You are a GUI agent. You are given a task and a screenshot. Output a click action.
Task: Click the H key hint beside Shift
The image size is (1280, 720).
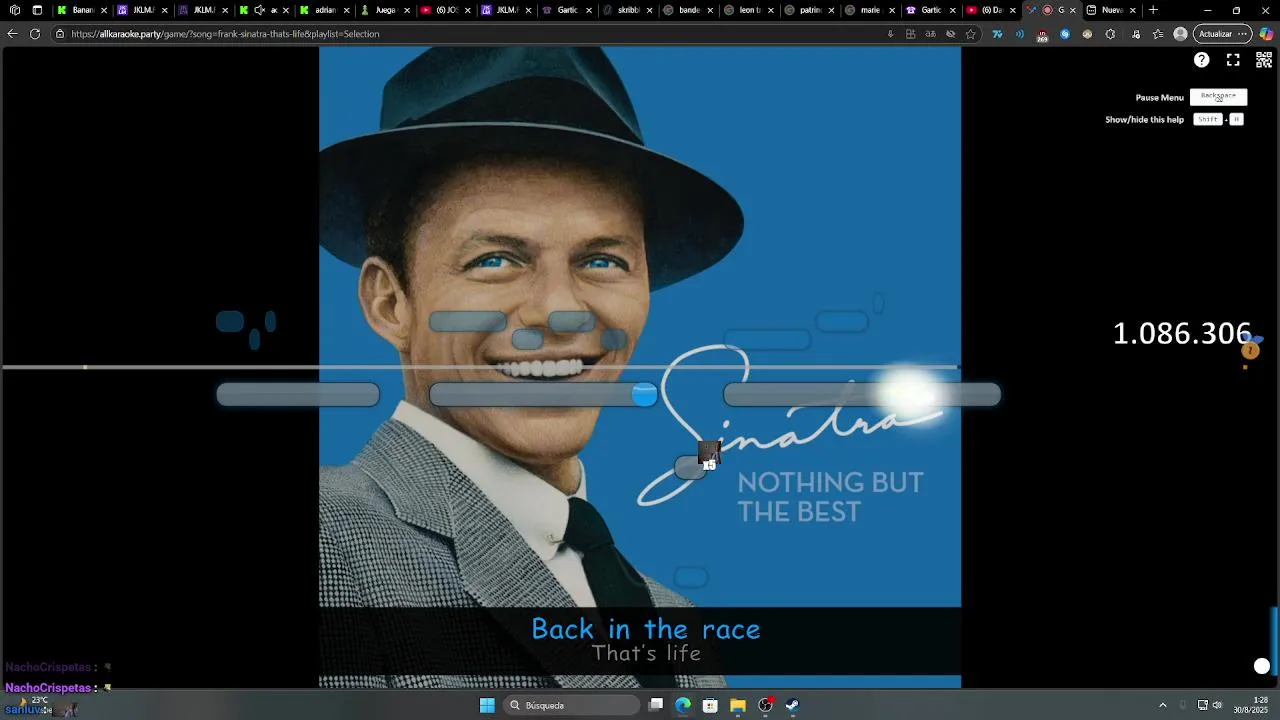click(x=1236, y=119)
